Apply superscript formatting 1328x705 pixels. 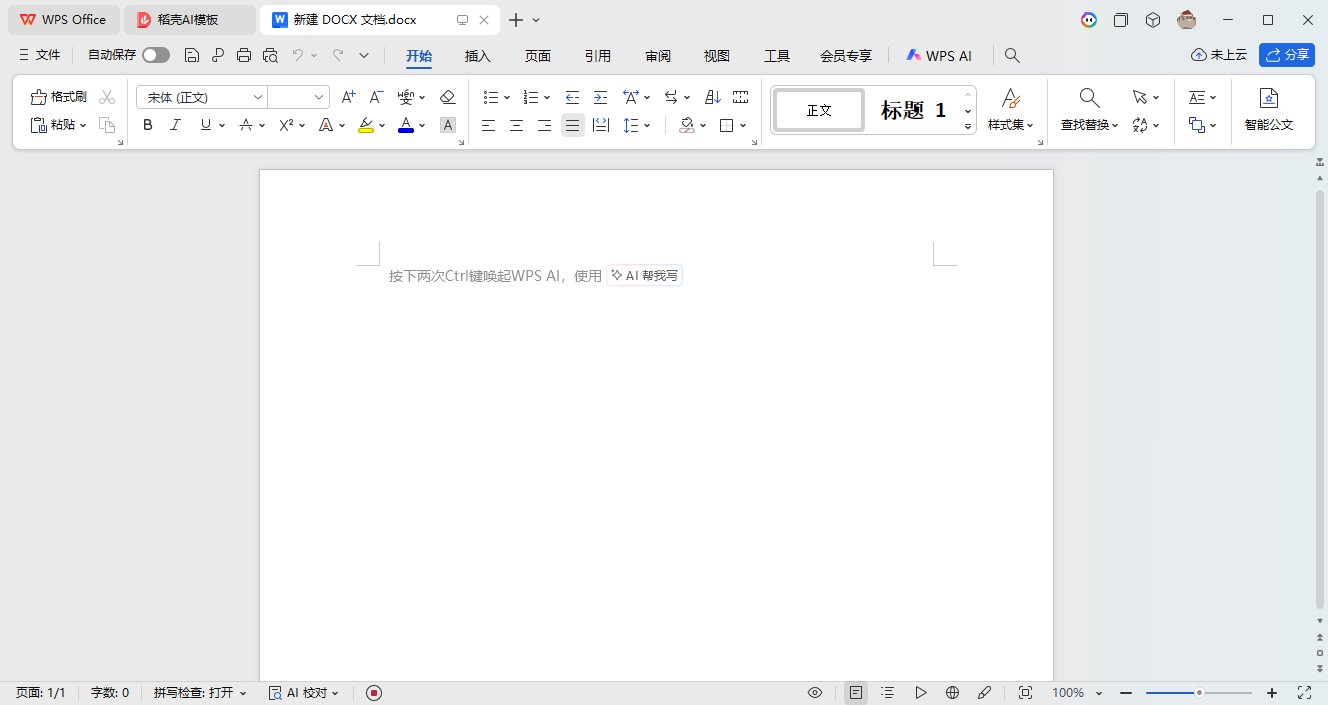285,124
